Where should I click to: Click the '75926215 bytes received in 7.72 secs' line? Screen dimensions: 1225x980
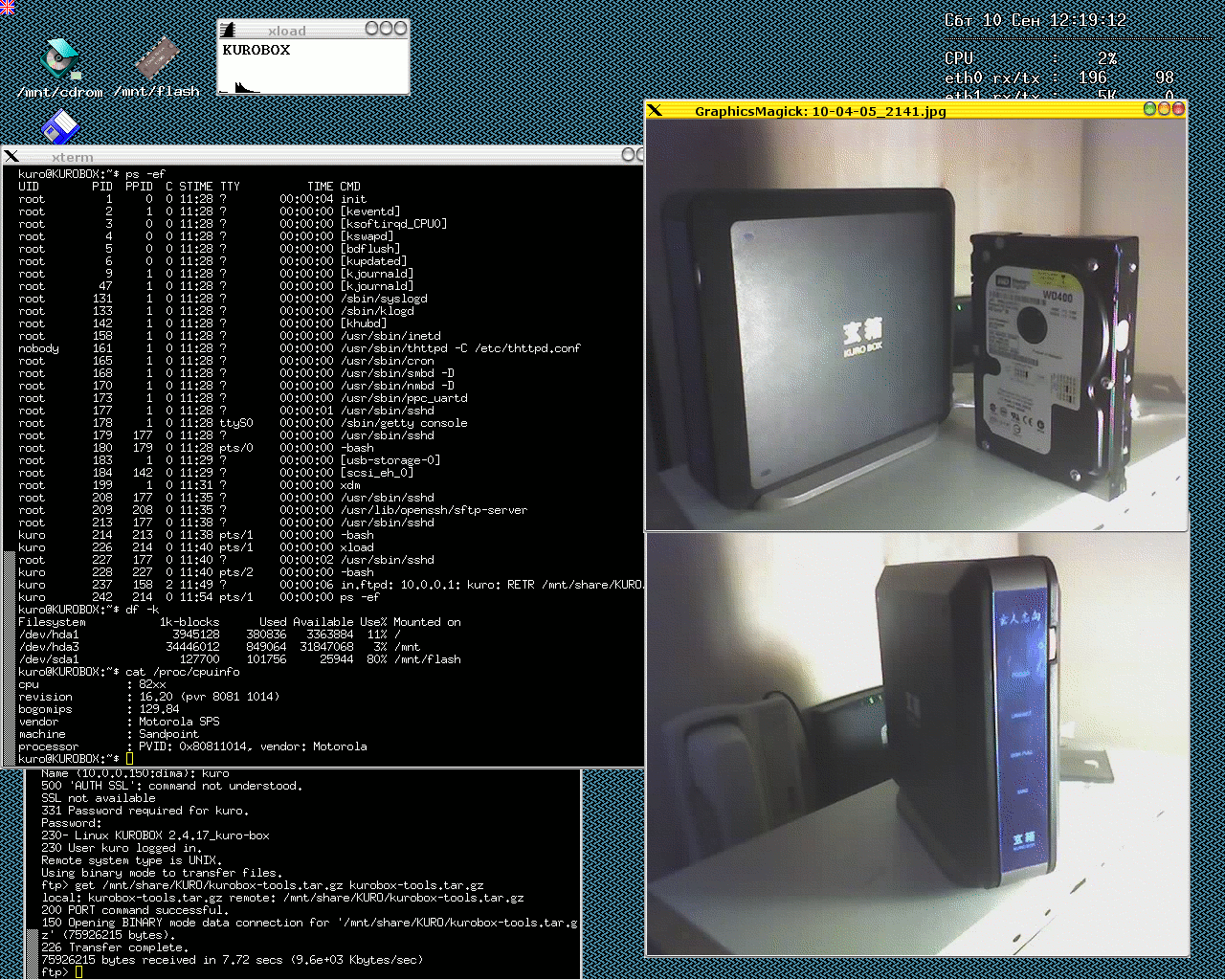232,960
